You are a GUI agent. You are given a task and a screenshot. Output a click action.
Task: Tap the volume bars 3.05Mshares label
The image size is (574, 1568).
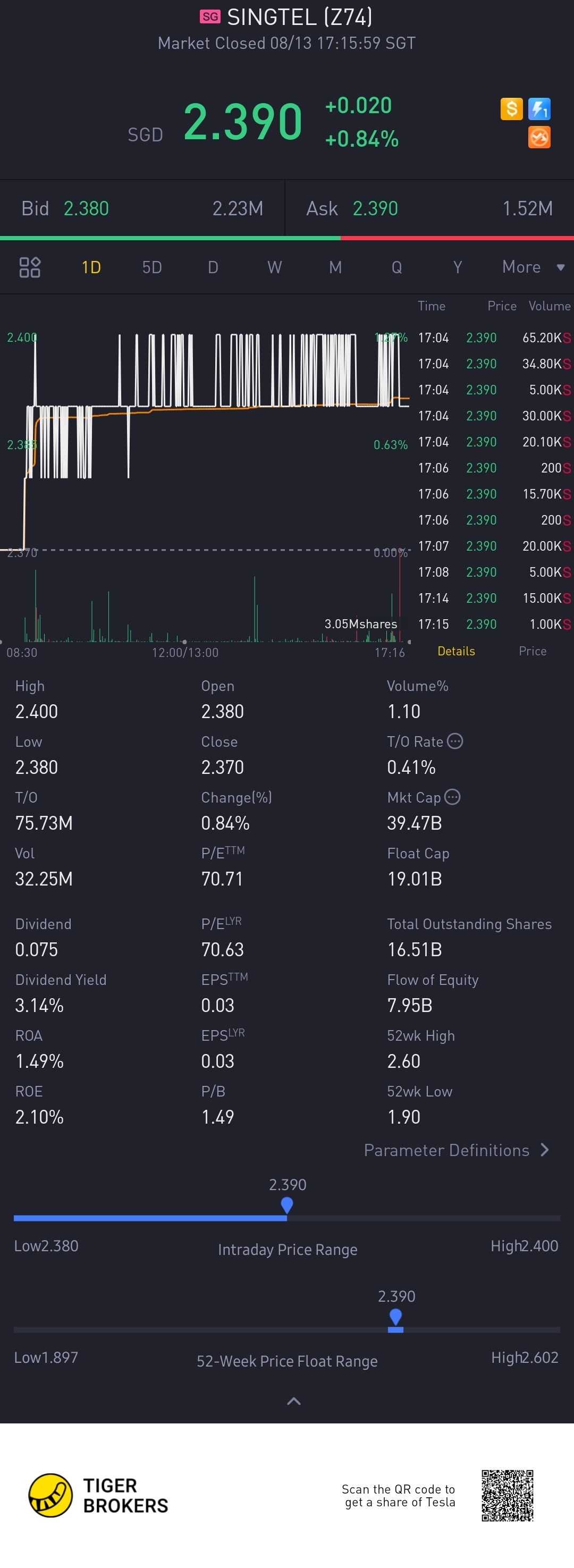tap(360, 623)
